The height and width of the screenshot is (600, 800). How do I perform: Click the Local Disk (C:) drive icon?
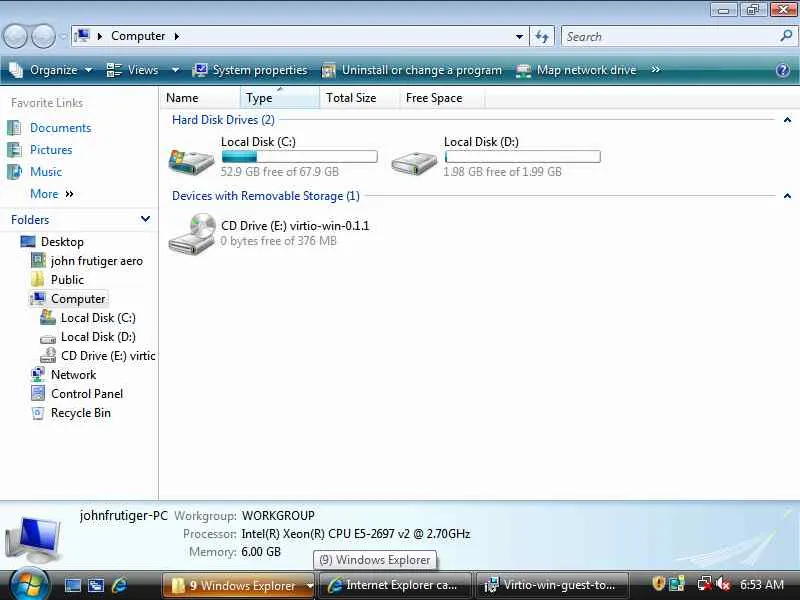(x=191, y=161)
